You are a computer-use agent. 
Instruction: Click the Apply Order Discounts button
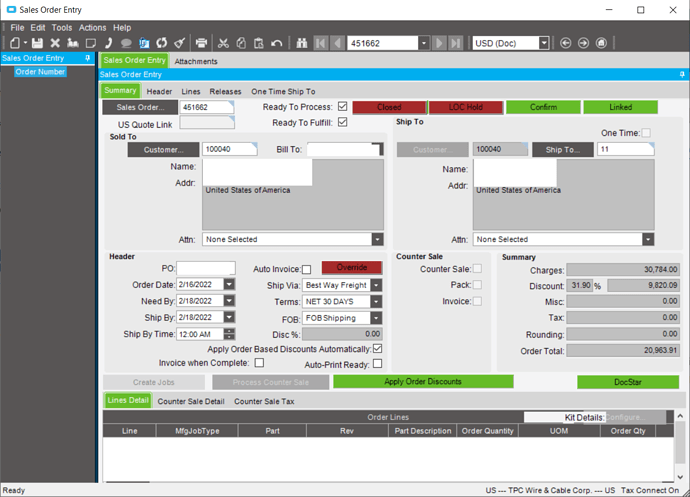[x=423, y=382]
